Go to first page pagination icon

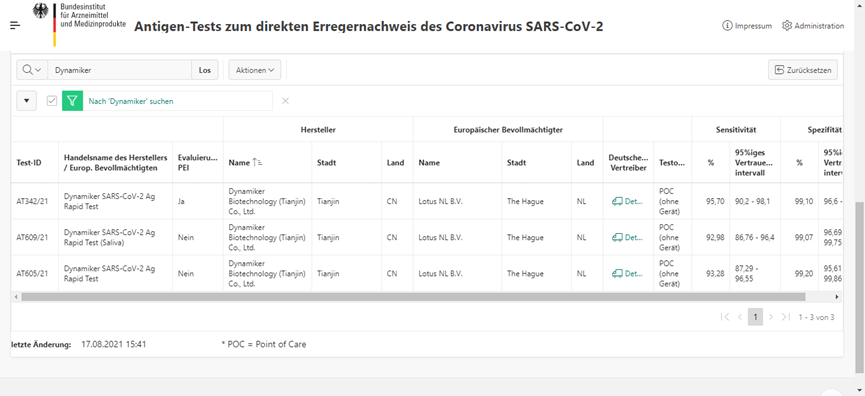pyautogui.click(x=725, y=317)
